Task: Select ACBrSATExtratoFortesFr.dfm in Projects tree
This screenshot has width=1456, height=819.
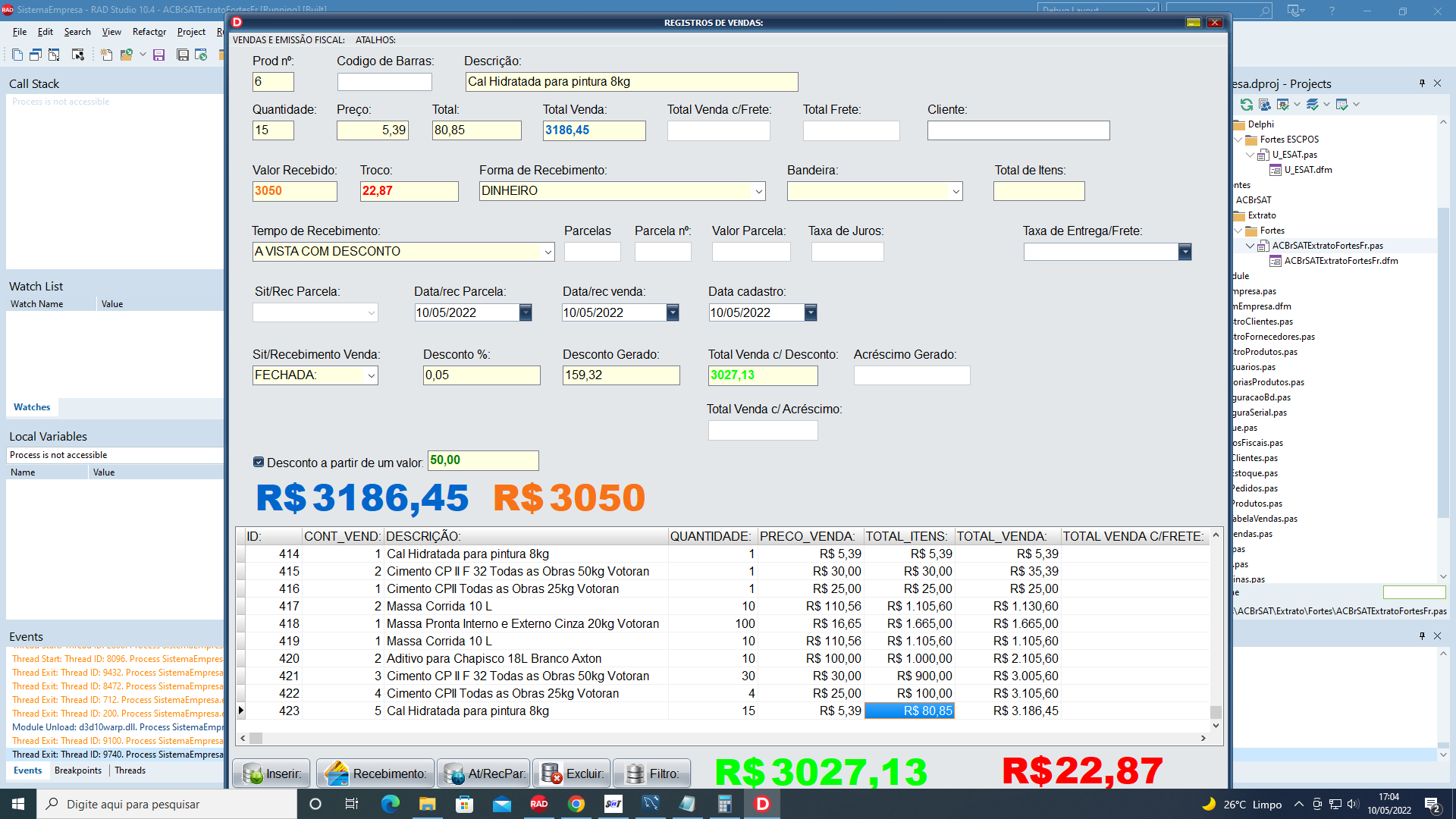Action: (x=1341, y=261)
